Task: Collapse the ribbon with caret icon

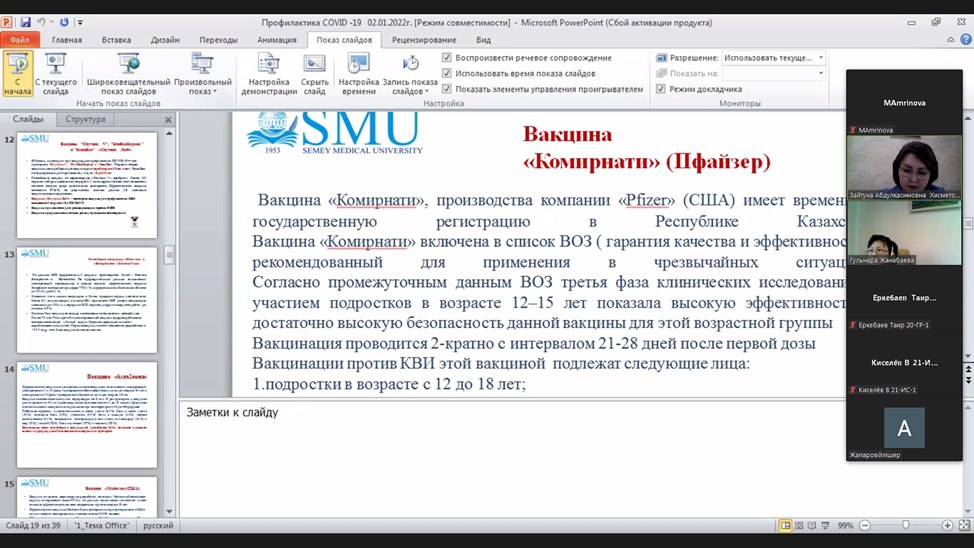Action: point(950,40)
